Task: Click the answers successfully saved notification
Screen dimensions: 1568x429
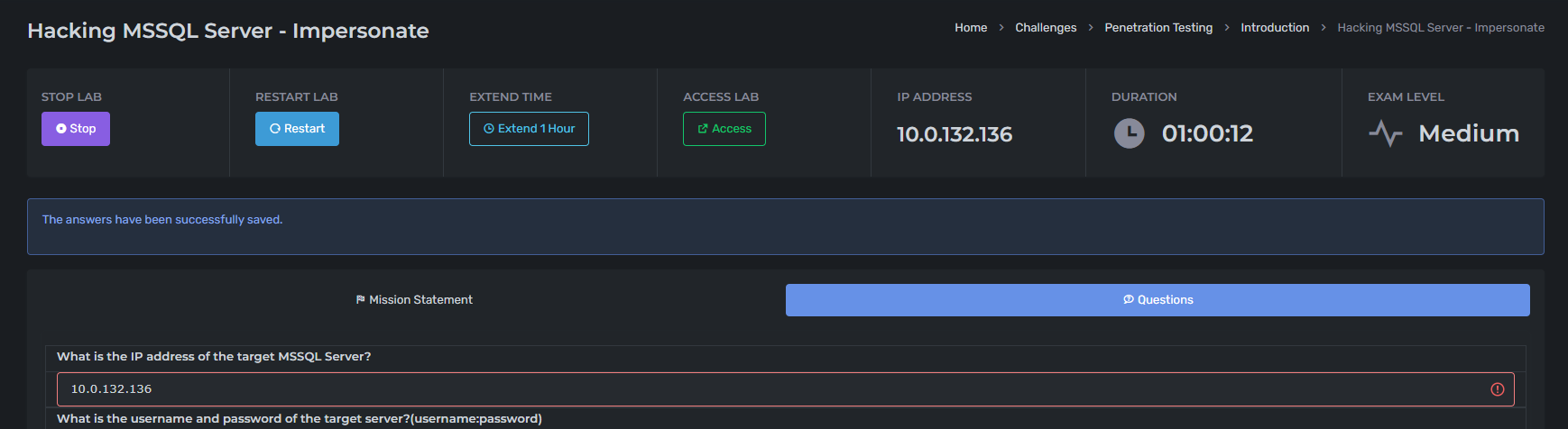Action: (x=162, y=220)
